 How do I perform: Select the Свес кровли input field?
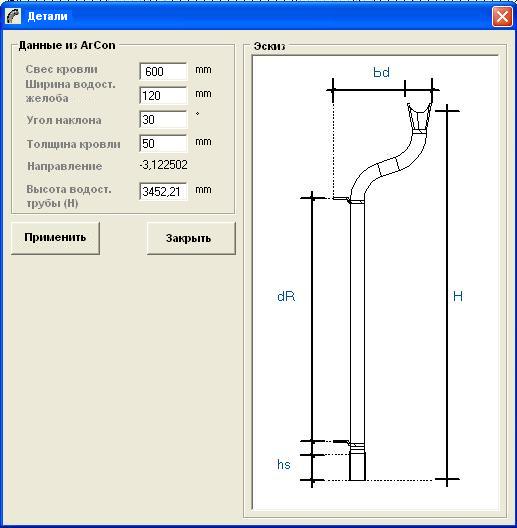click(163, 71)
